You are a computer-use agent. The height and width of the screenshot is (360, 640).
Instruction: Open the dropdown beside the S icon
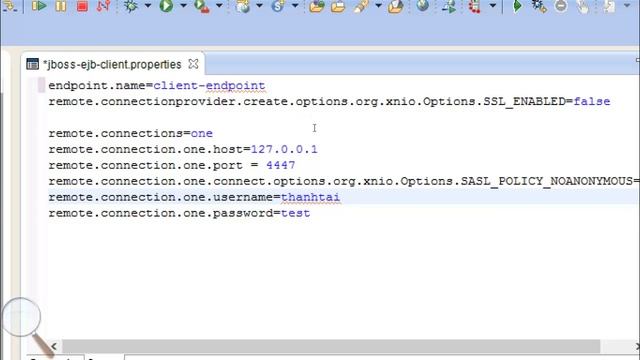pos(295,6)
